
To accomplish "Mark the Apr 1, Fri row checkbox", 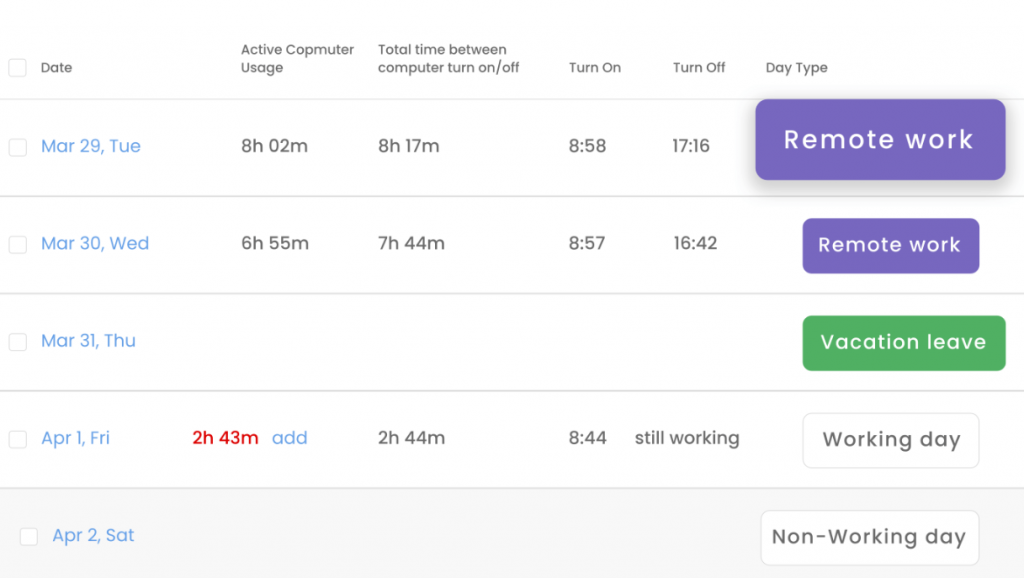I will (x=17, y=439).
